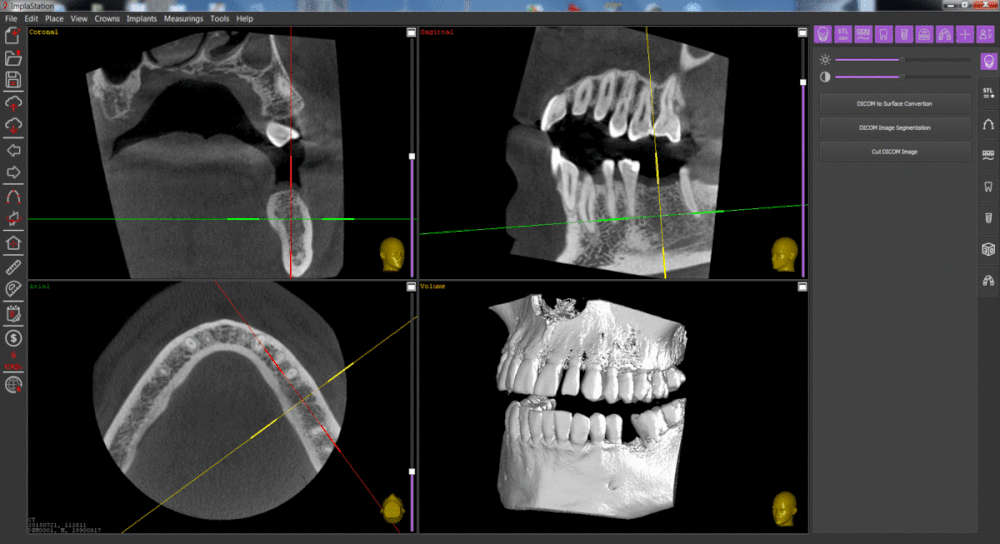Open the notes report clipboard icon
This screenshot has width=1000, height=544.
(x=13, y=314)
